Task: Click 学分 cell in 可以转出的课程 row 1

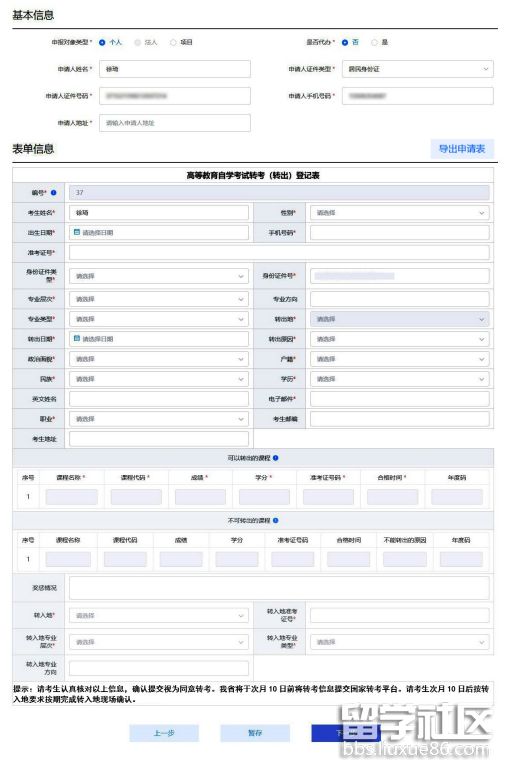Action: click(265, 497)
